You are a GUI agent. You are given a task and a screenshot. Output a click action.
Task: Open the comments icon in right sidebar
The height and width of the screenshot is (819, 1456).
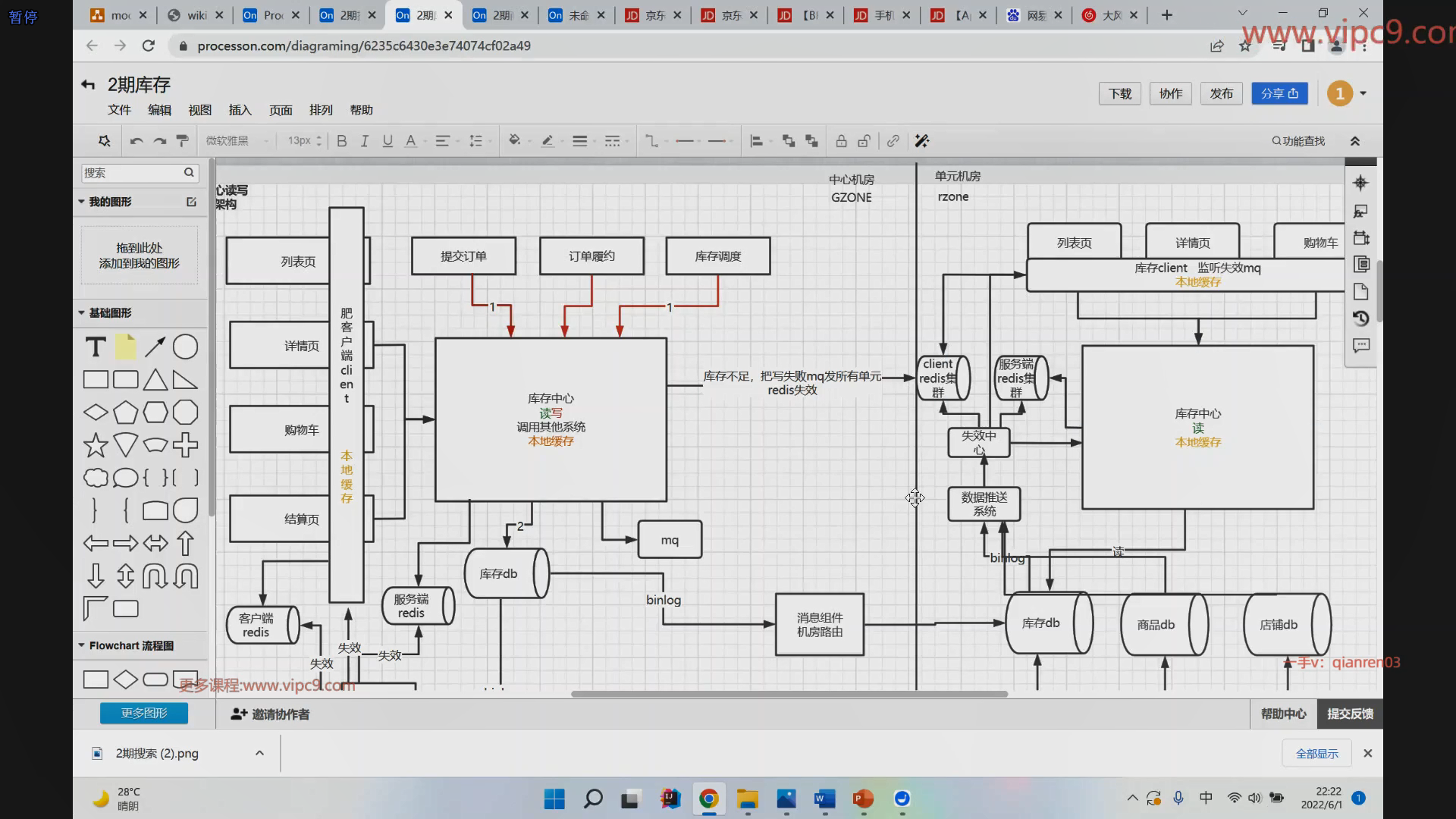click(1361, 346)
